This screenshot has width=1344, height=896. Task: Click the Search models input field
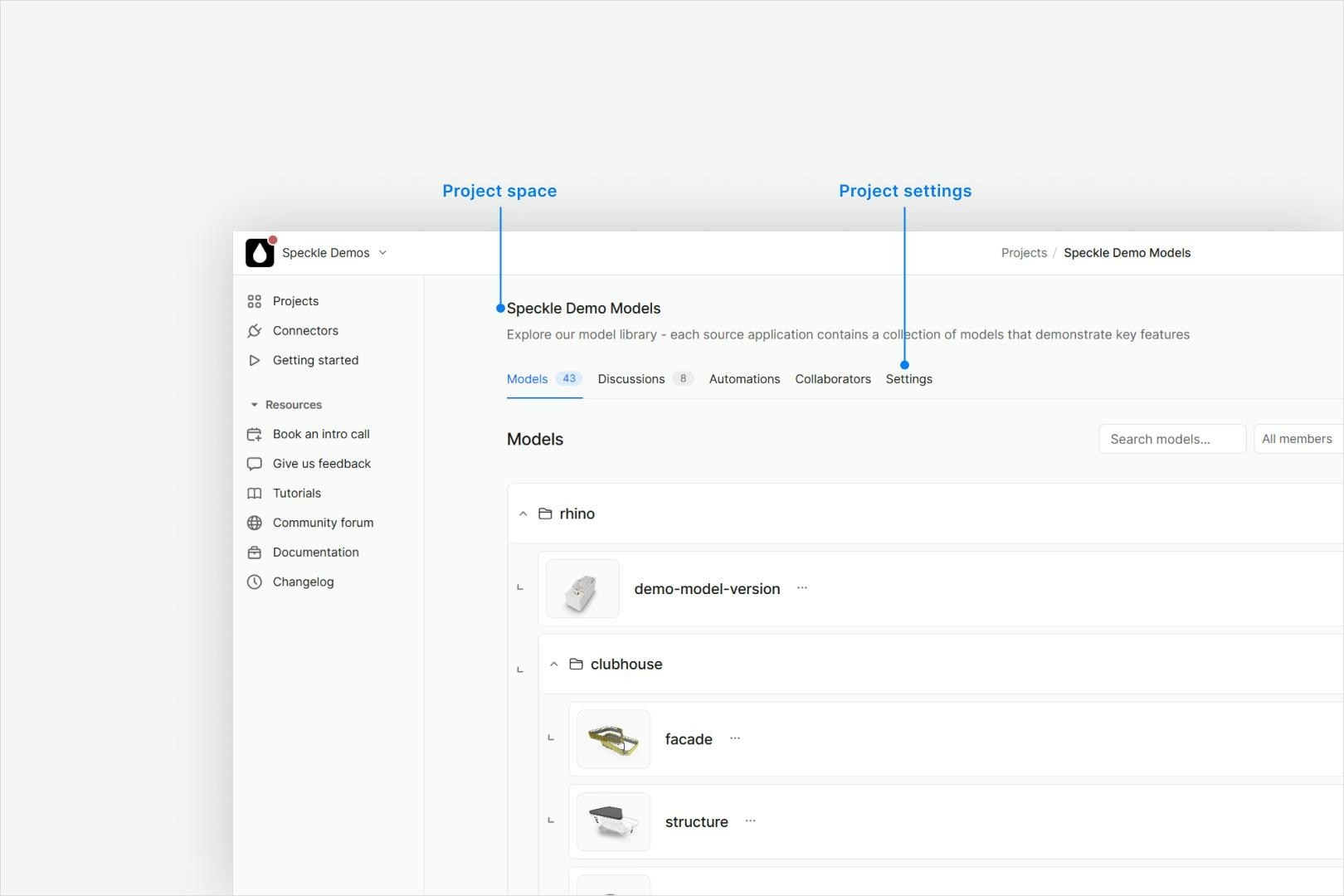[1171, 439]
